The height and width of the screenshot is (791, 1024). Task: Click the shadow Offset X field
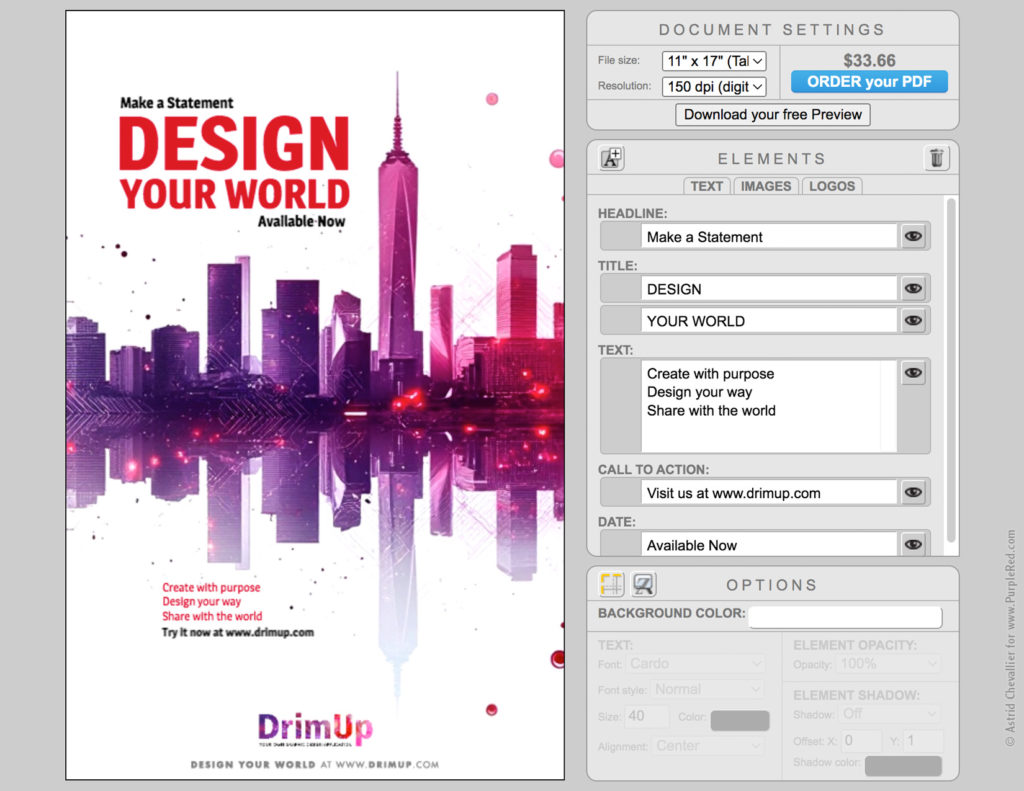(861, 740)
